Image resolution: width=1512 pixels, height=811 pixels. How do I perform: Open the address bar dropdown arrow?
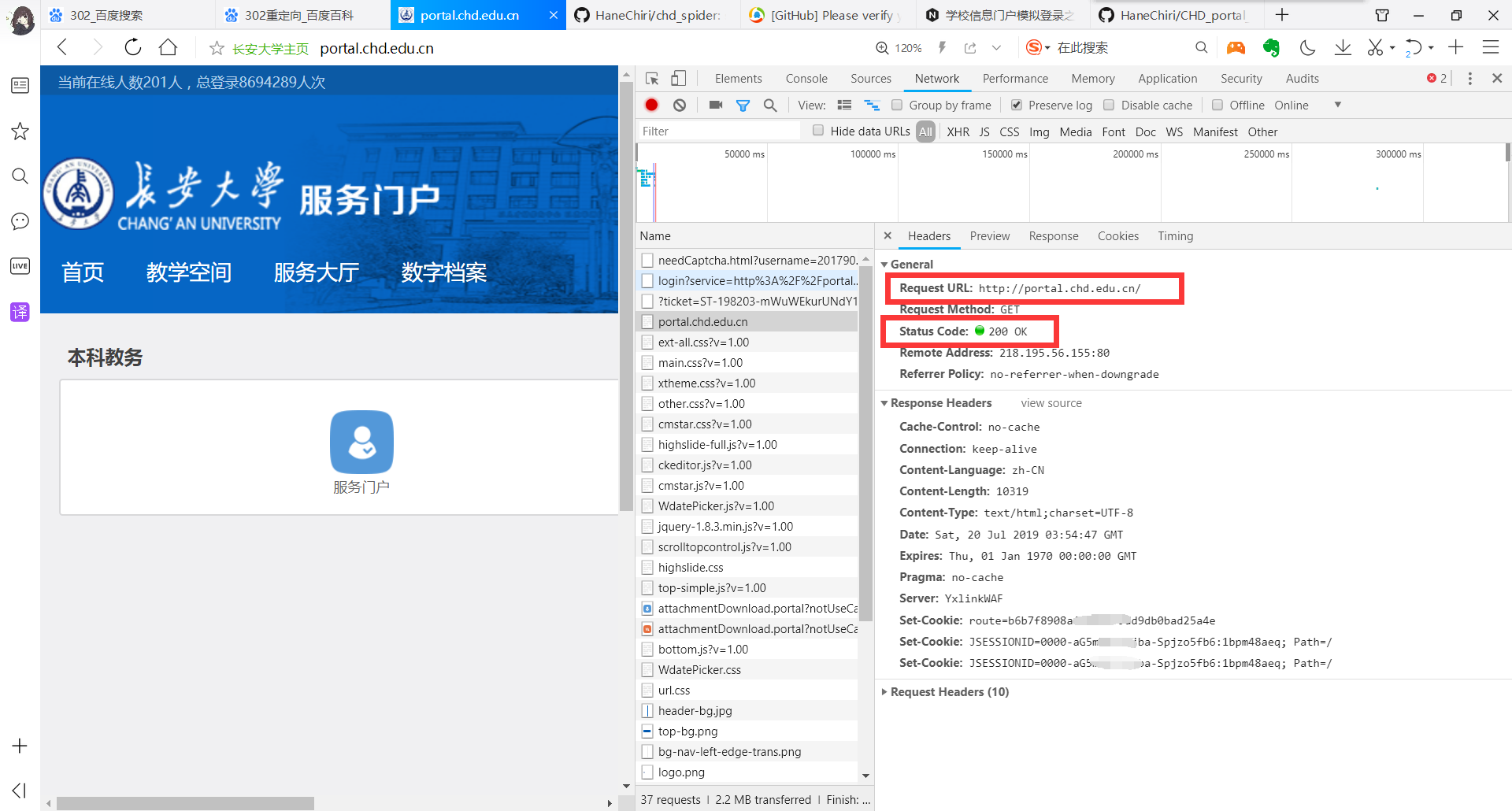pyautogui.click(x=996, y=48)
